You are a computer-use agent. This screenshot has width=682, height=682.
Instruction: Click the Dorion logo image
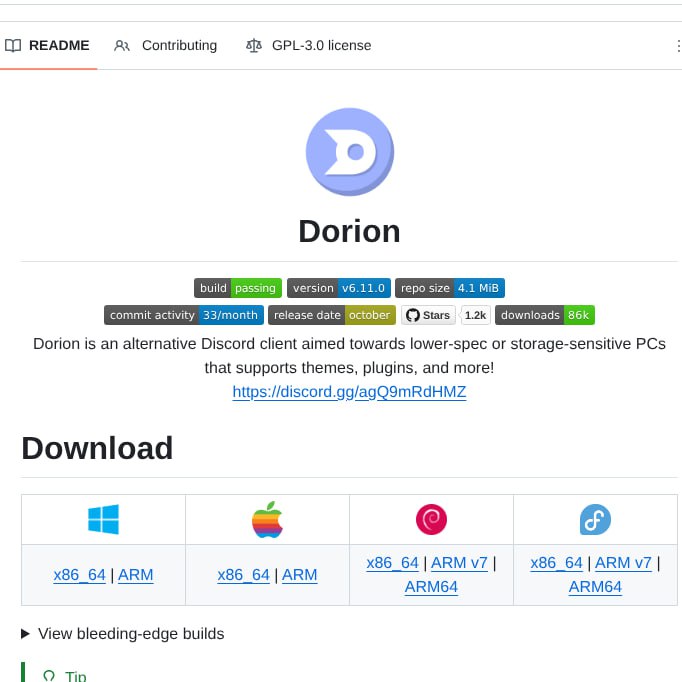click(350, 152)
